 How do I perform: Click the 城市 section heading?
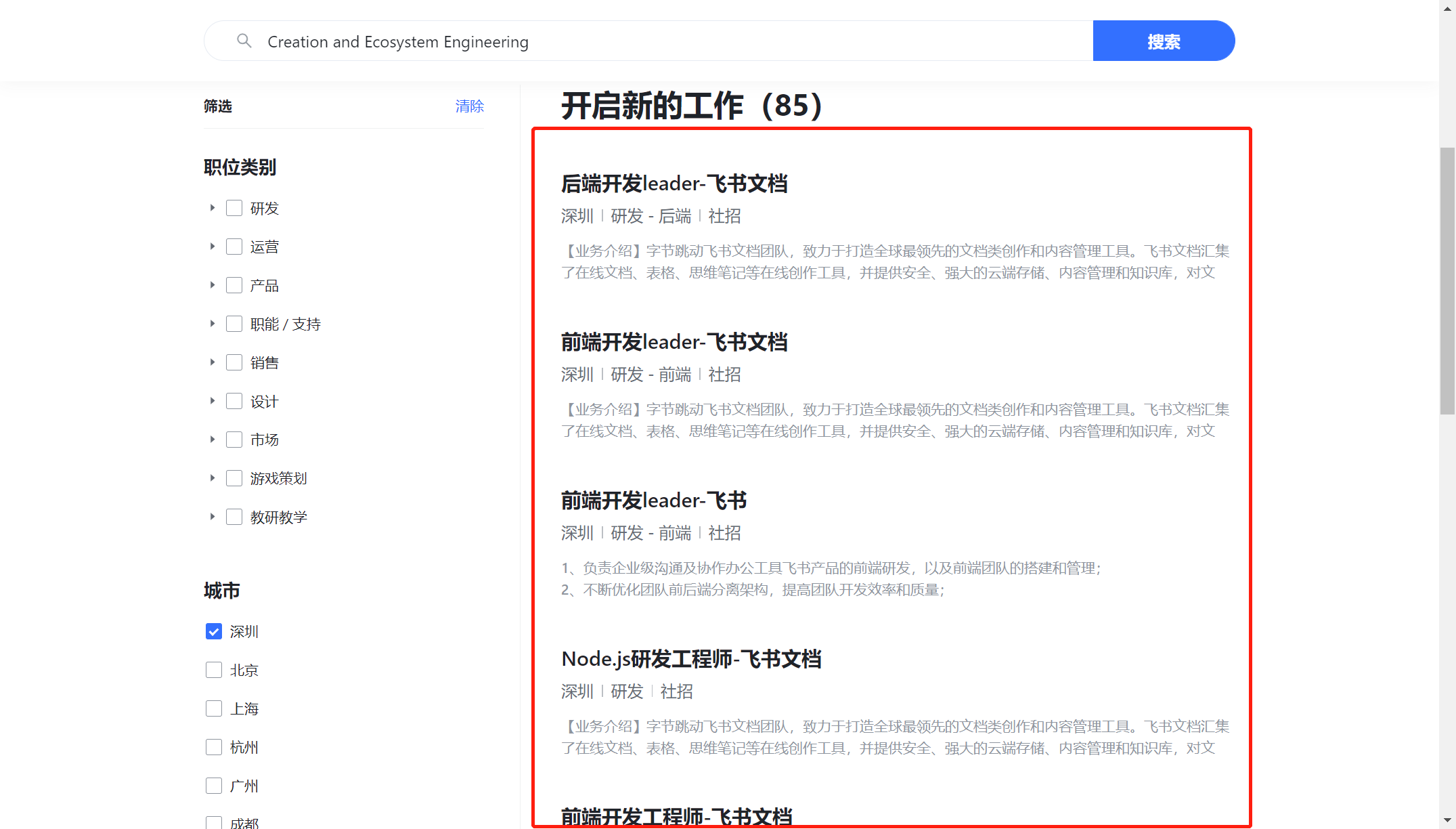[x=222, y=591]
